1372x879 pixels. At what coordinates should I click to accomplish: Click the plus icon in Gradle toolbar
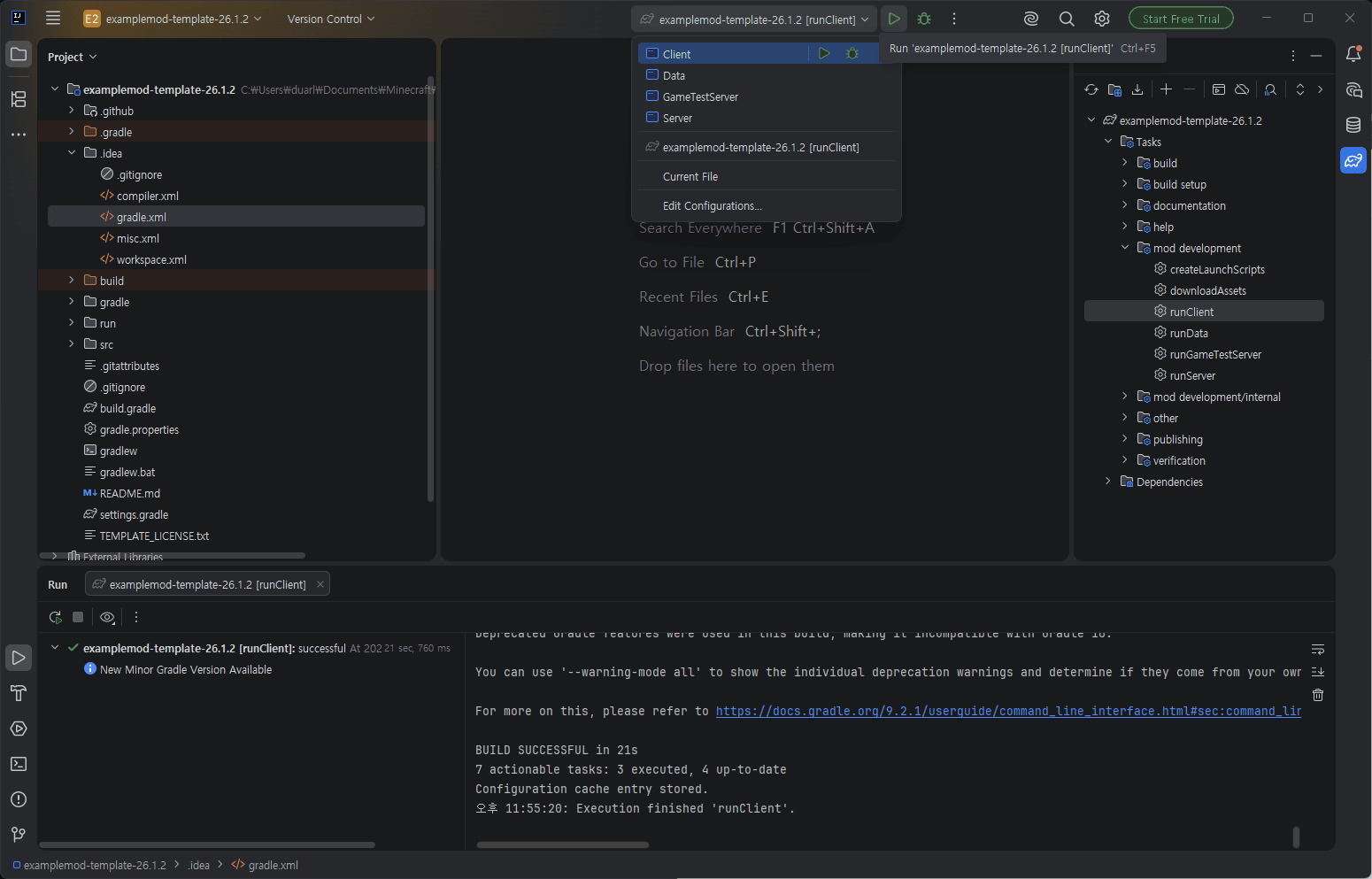click(1166, 89)
